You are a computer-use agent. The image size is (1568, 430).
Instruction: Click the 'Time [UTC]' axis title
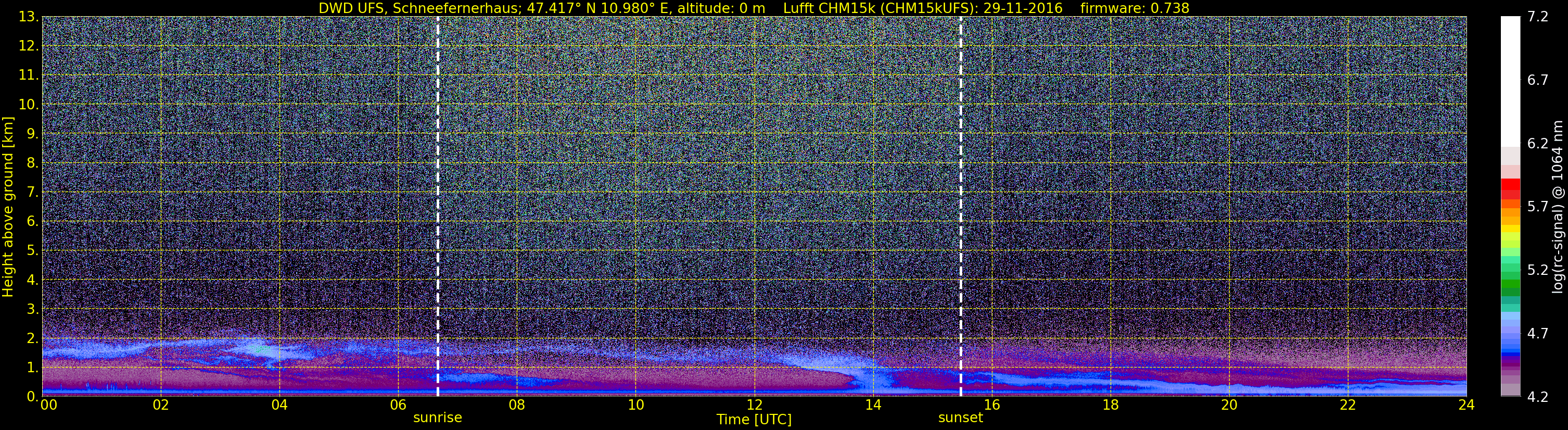(754, 420)
